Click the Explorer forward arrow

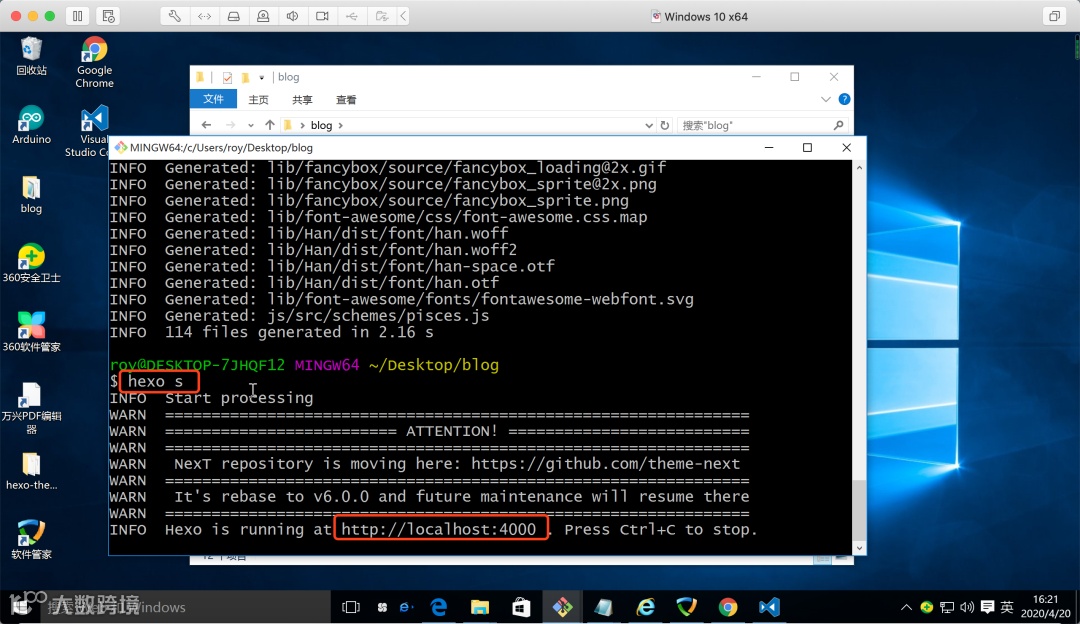[x=230, y=125]
